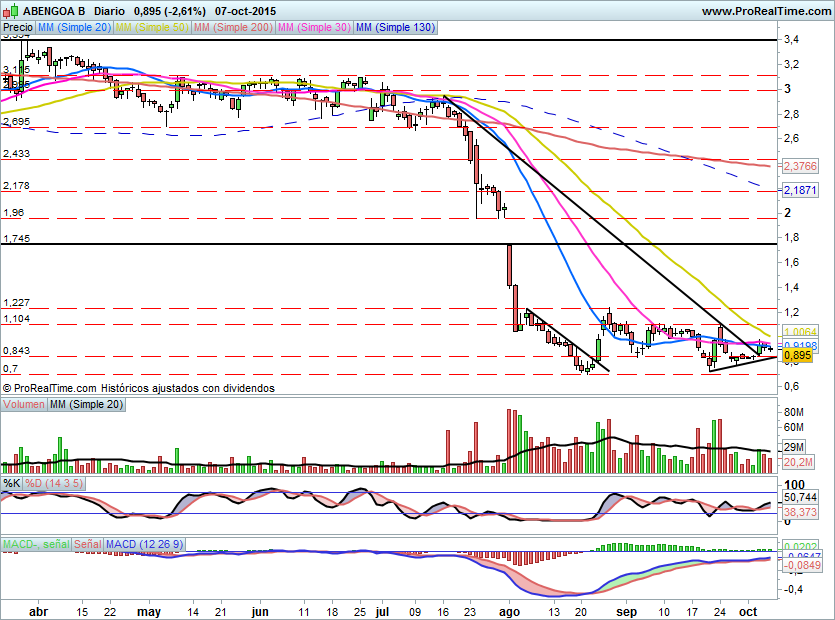This screenshot has width=835, height=620.
Task: Select the MM (Simple 130) label
Action: pyautogui.click(x=395, y=28)
